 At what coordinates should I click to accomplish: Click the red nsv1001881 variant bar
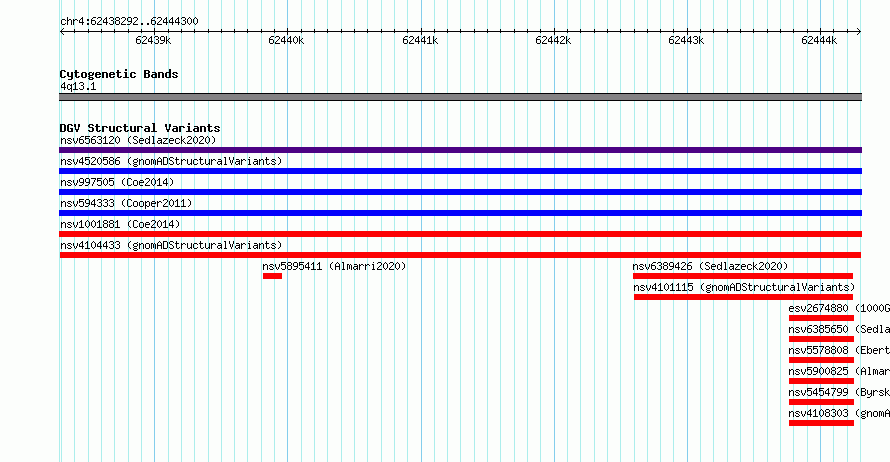point(460,234)
